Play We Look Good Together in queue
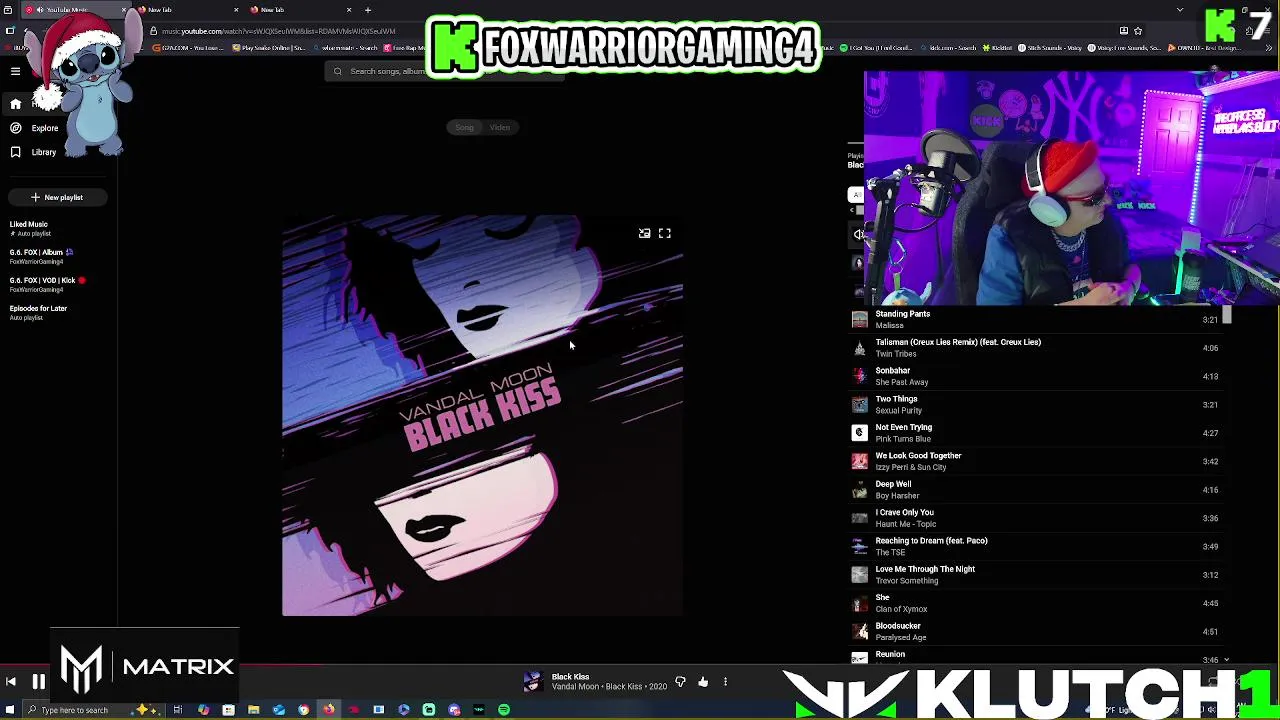Viewport: 1280px width, 720px height. pyautogui.click(x=1038, y=461)
